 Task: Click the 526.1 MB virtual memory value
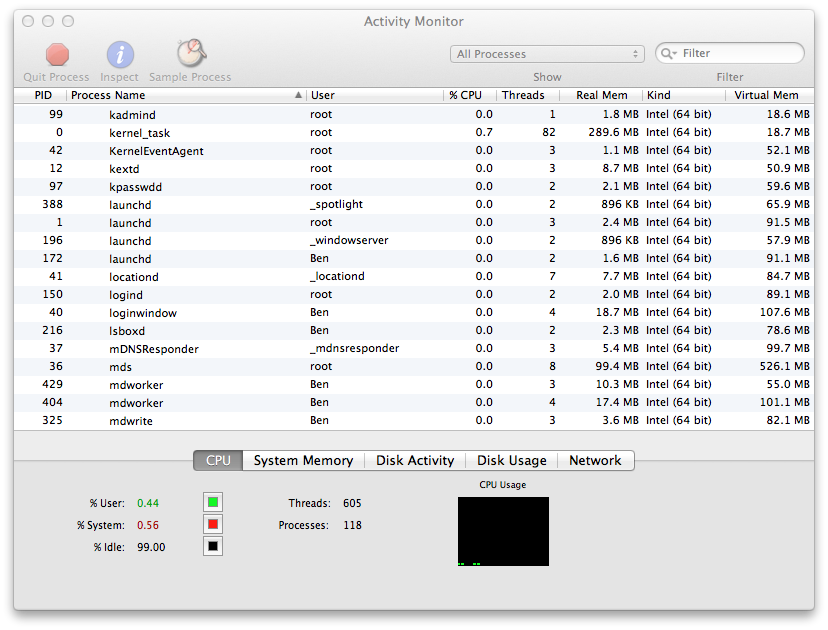(785, 366)
